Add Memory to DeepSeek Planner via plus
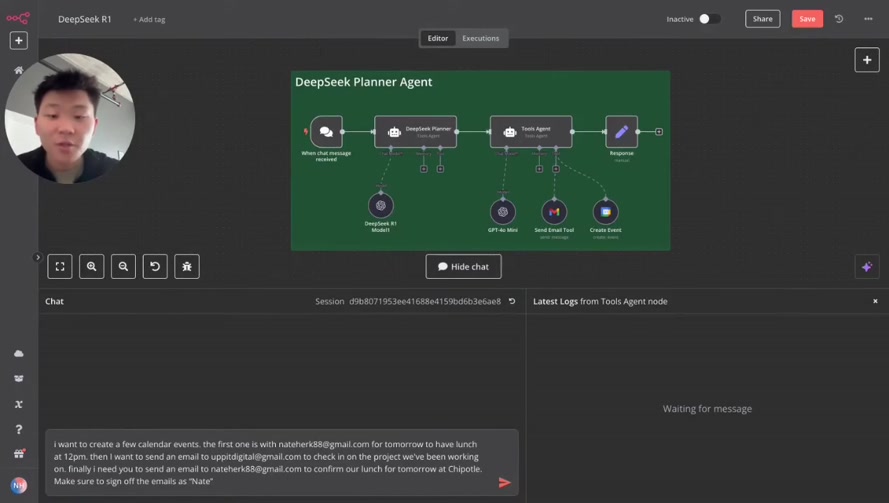This screenshot has height=503, width=889. coord(424,169)
